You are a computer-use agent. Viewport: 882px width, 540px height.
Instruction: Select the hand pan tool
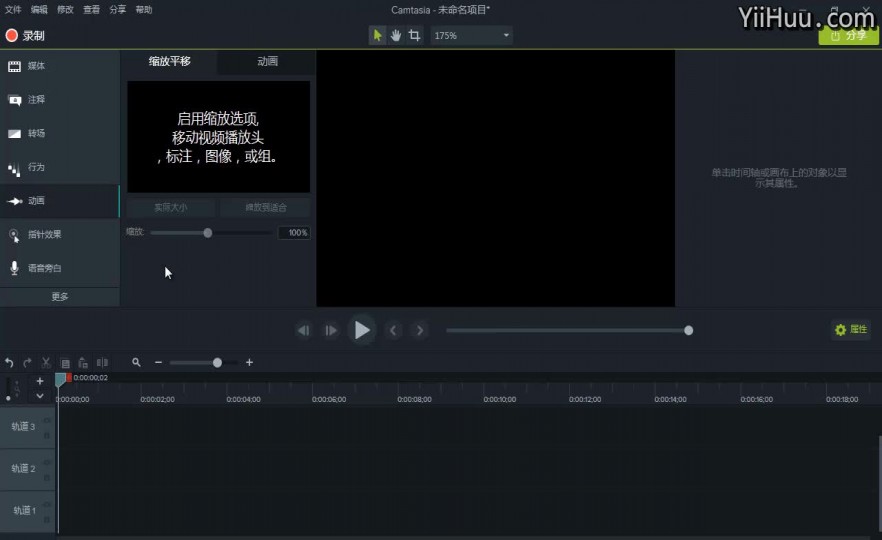pos(396,35)
